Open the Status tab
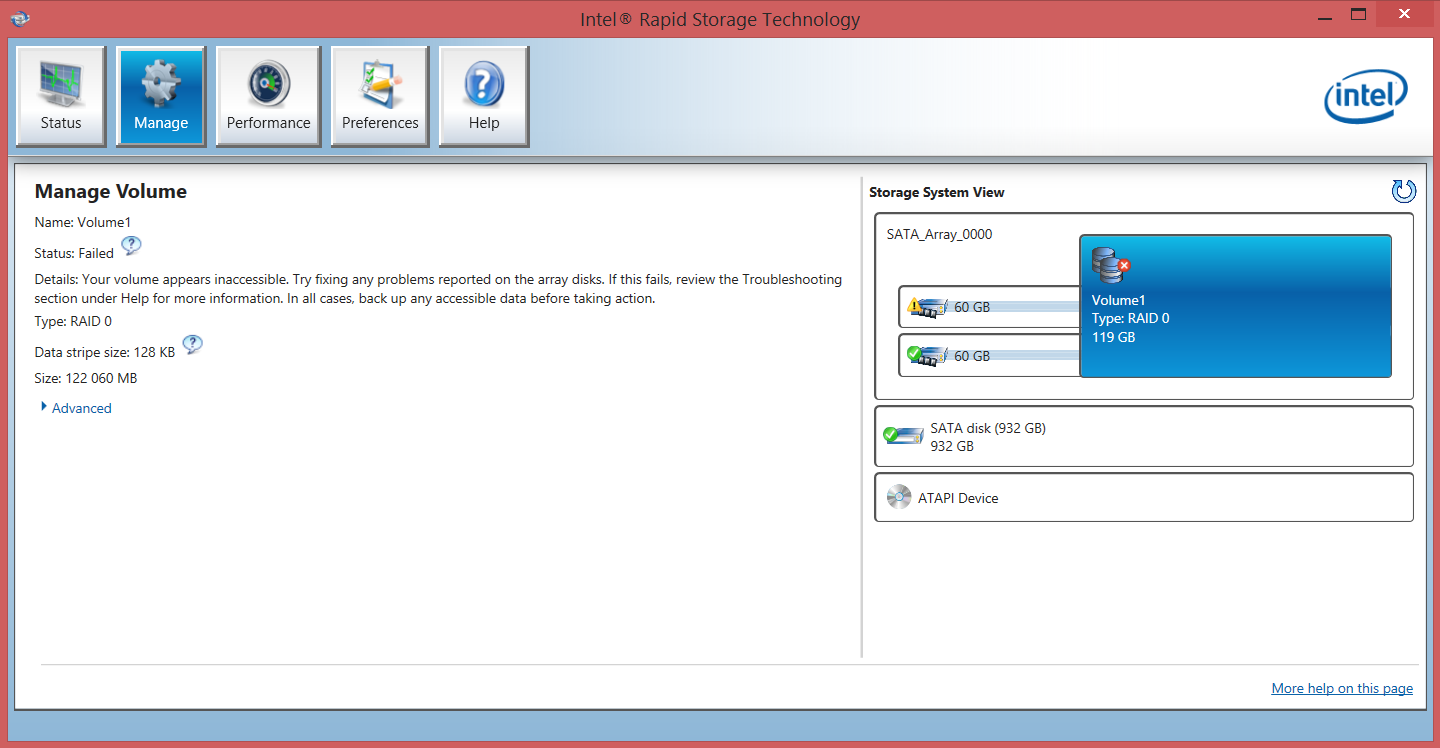 point(61,96)
